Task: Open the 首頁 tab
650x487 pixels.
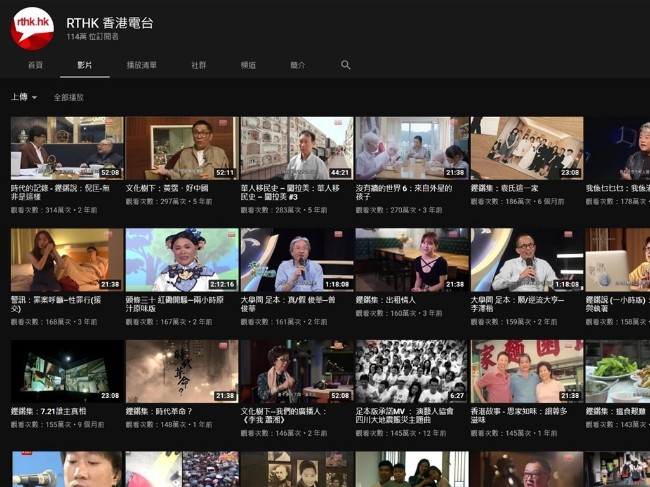Action: [35, 65]
